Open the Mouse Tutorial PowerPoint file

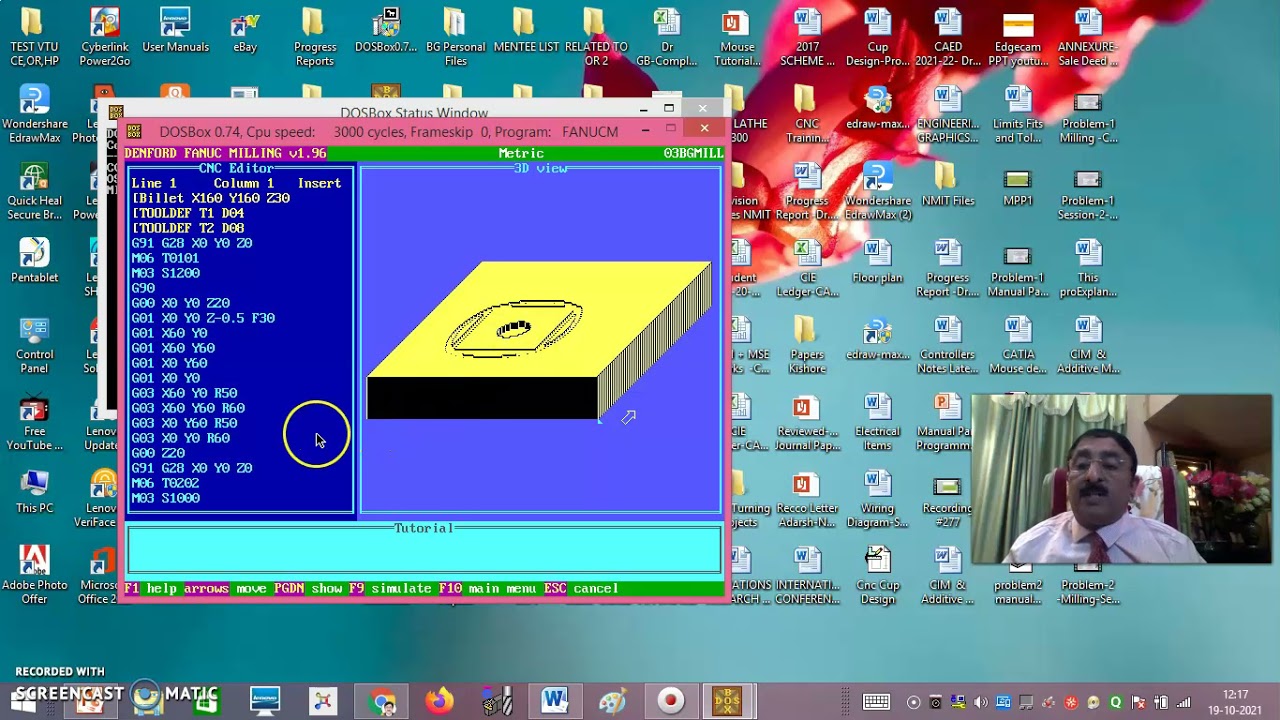737,37
